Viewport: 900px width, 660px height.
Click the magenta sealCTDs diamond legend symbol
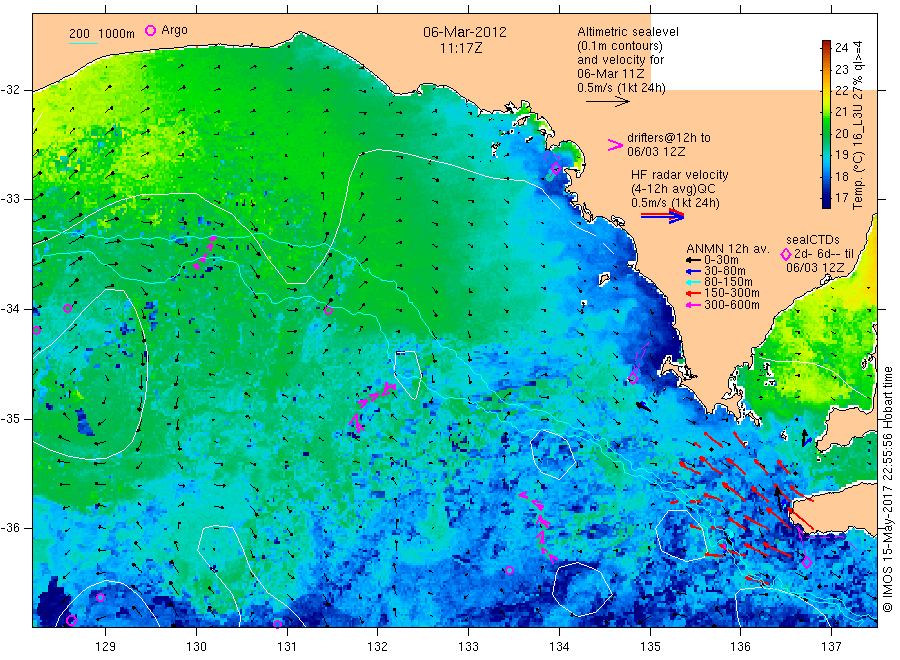pos(786,254)
